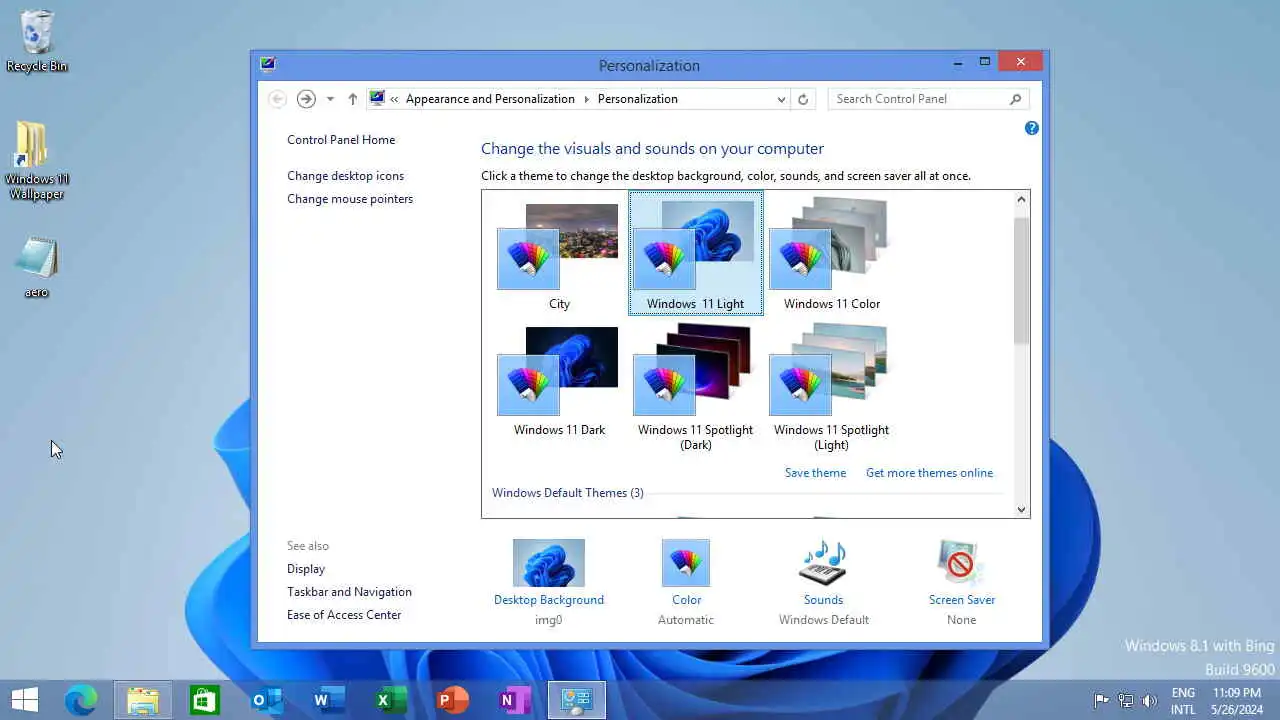1280x720 pixels.
Task: Click the volume speaker tray icon
Action: click(1150, 700)
